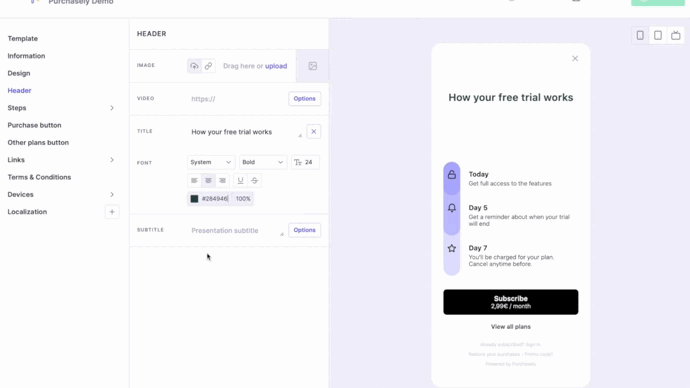
Task: Edit the 100% opacity field
Action: [243, 199]
